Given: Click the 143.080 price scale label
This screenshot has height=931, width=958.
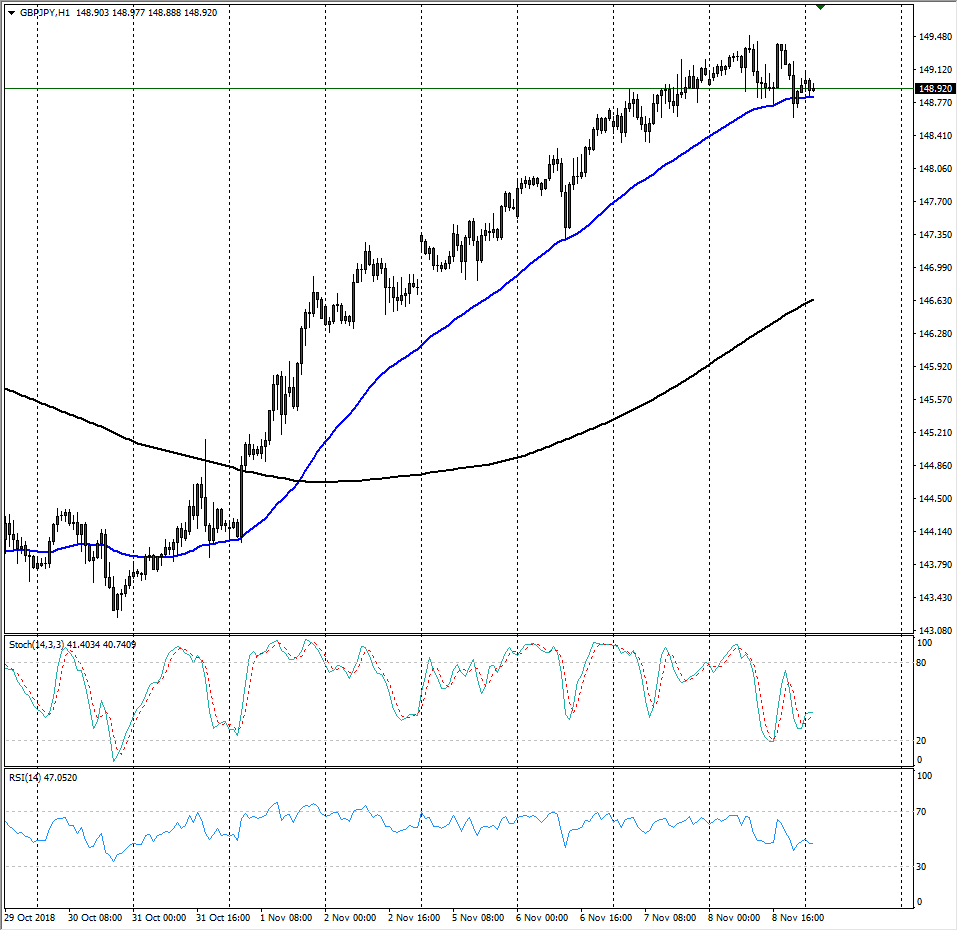Looking at the screenshot, I should pos(934,631).
